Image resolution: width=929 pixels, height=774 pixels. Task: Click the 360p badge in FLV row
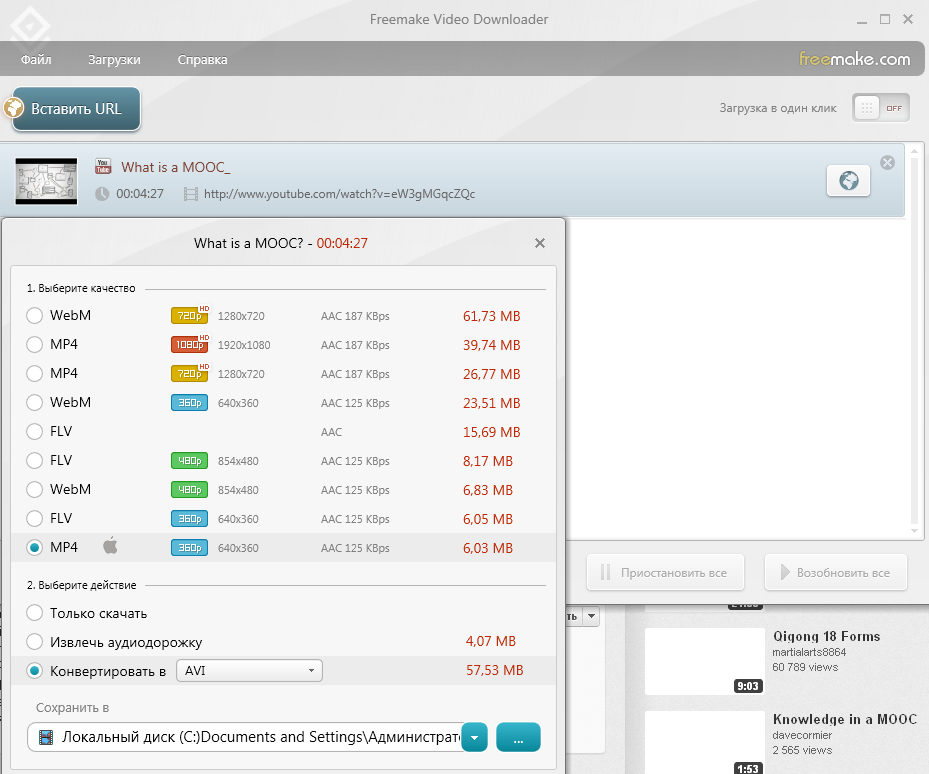coord(190,519)
